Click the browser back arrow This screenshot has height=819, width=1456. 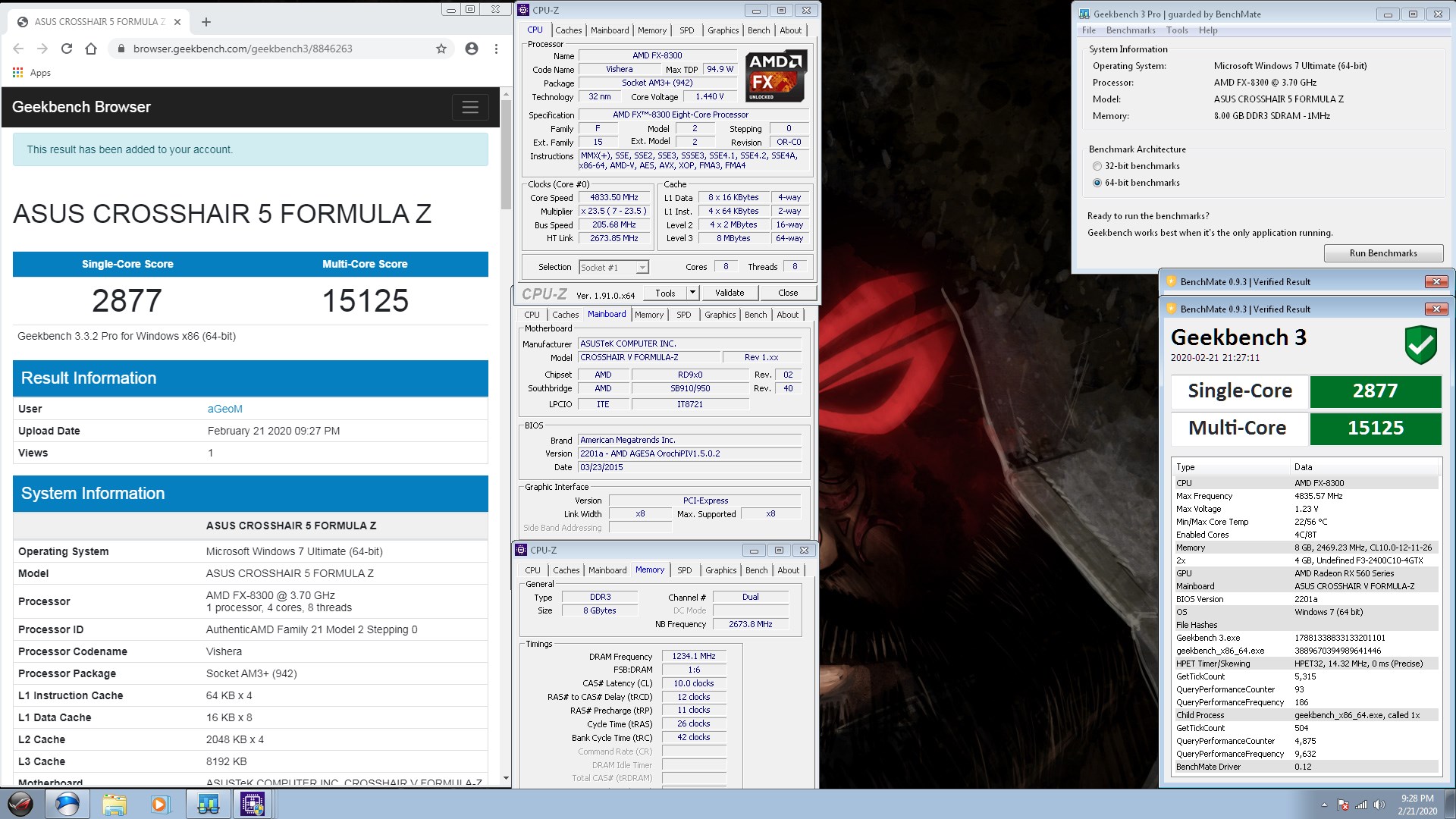click(18, 49)
